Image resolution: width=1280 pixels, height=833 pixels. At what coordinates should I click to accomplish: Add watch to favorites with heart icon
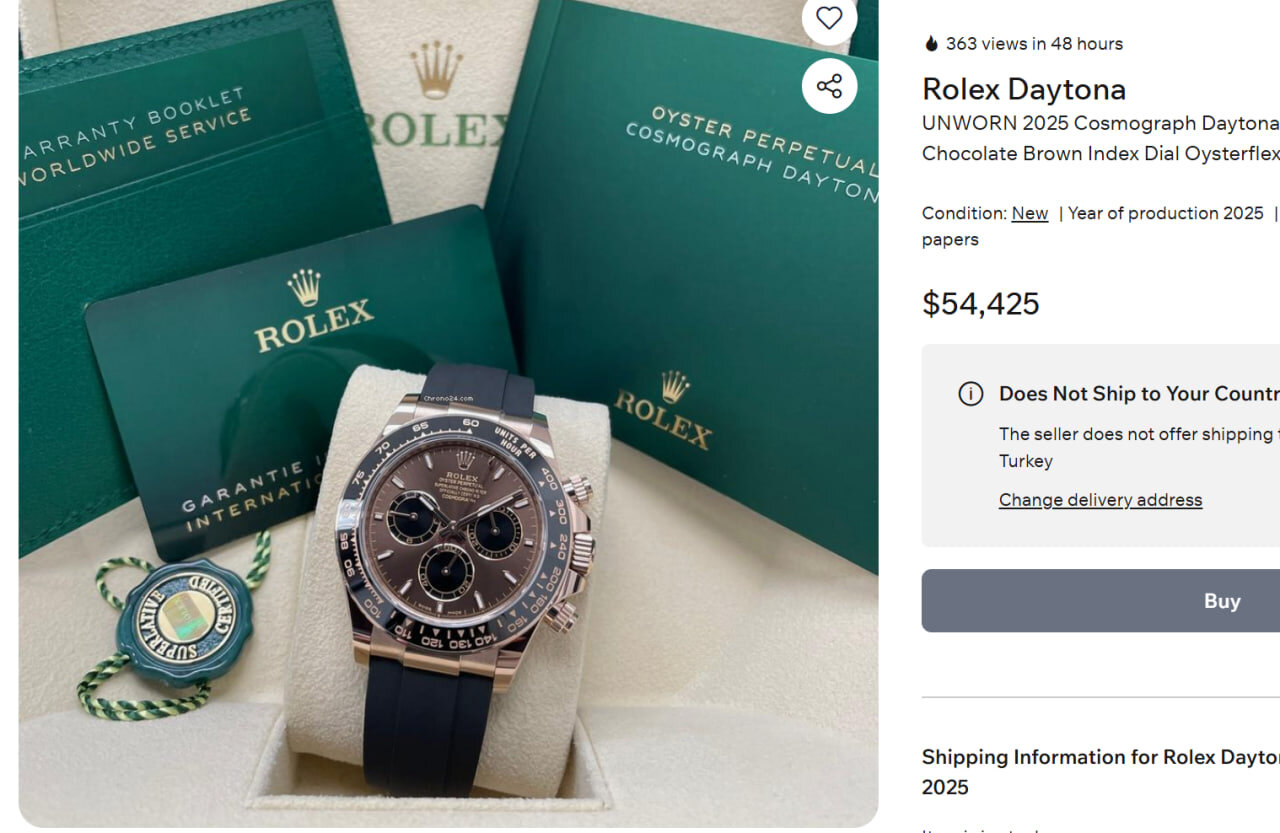[x=829, y=18]
